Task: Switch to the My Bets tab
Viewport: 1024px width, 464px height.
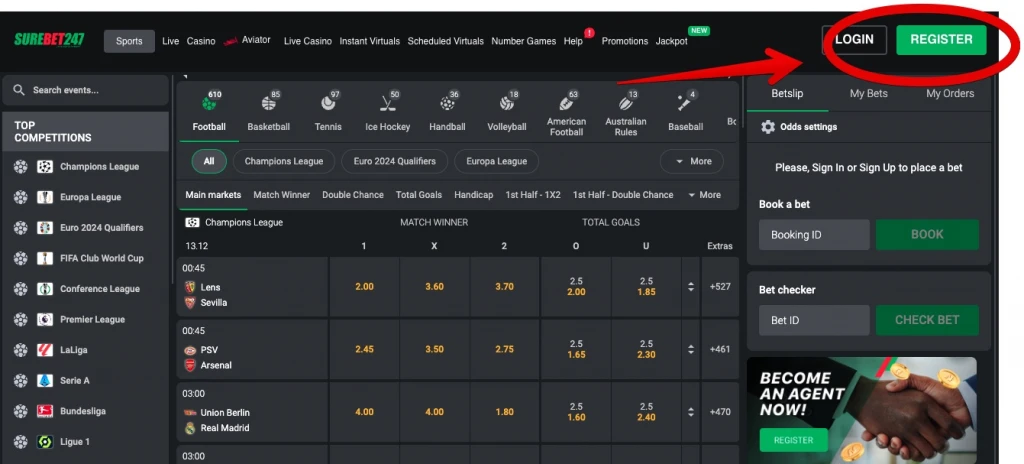Action: click(869, 94)
